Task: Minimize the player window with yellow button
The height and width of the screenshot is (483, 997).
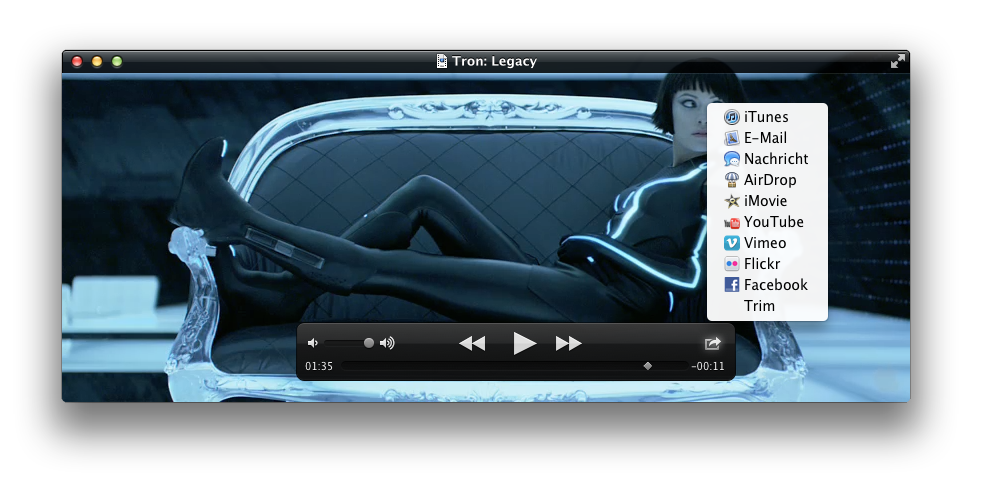Action: pyautogui.click(x=97, y=61)
